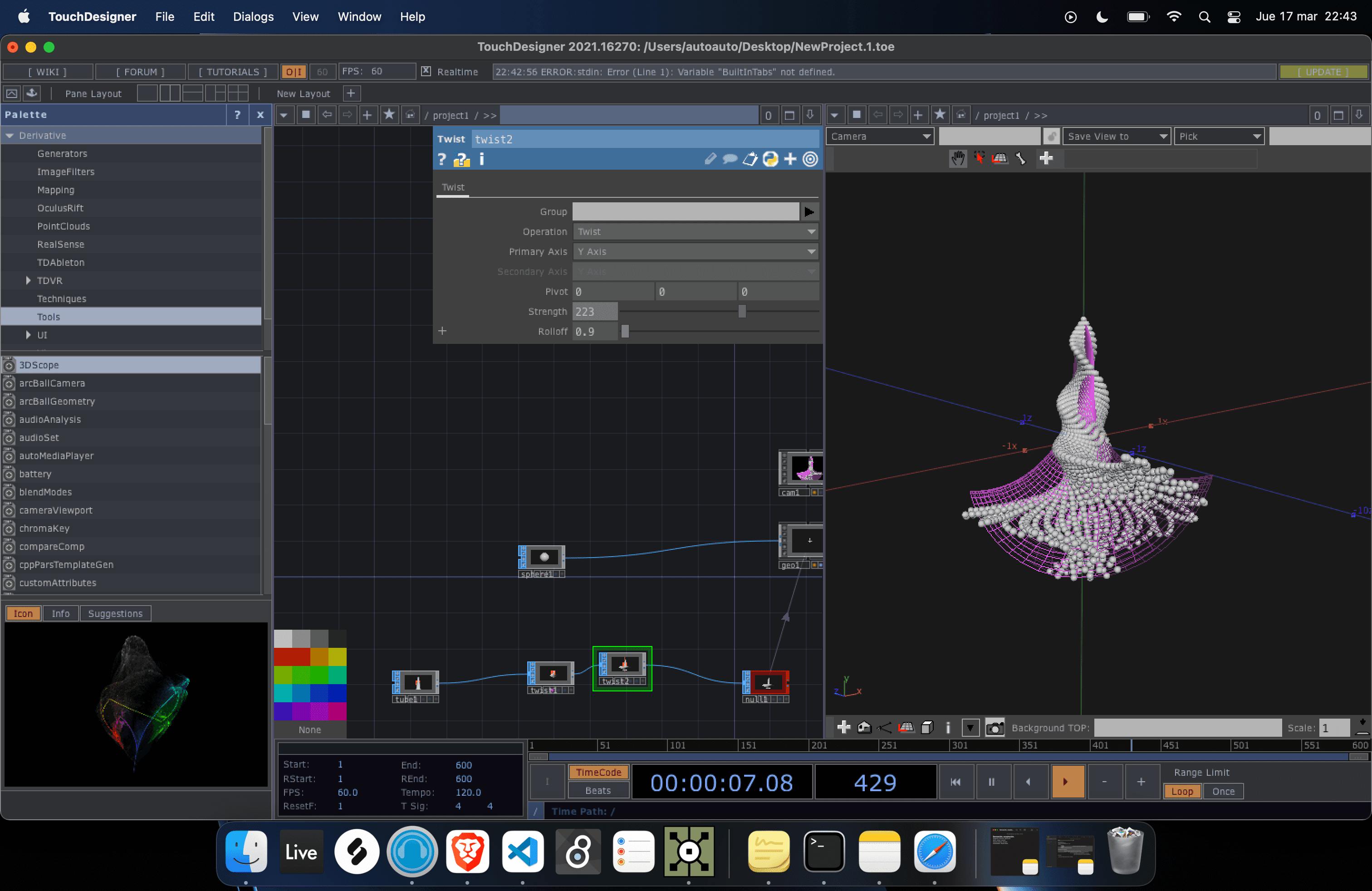Click the UPDATE button
The height and width of the screenshot is (891, 1372).
point(1323,72)
